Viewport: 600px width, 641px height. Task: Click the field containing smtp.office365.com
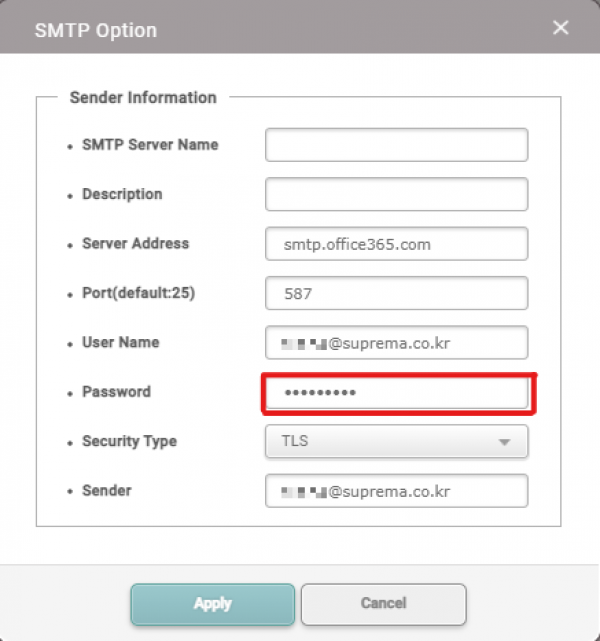pyautogui.click(x=396, y=244)
